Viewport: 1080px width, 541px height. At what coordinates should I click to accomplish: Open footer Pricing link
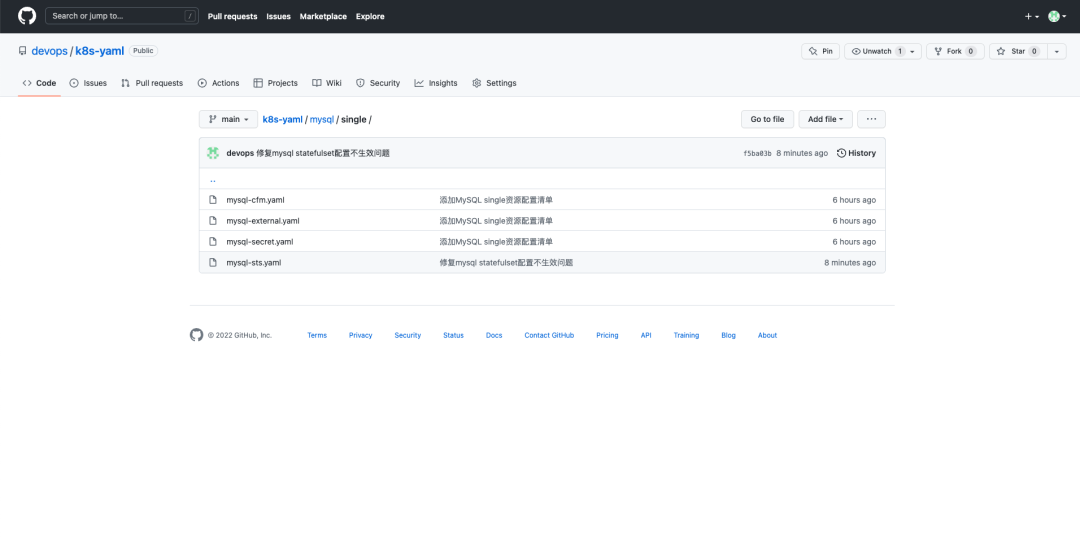pos(607,335)
